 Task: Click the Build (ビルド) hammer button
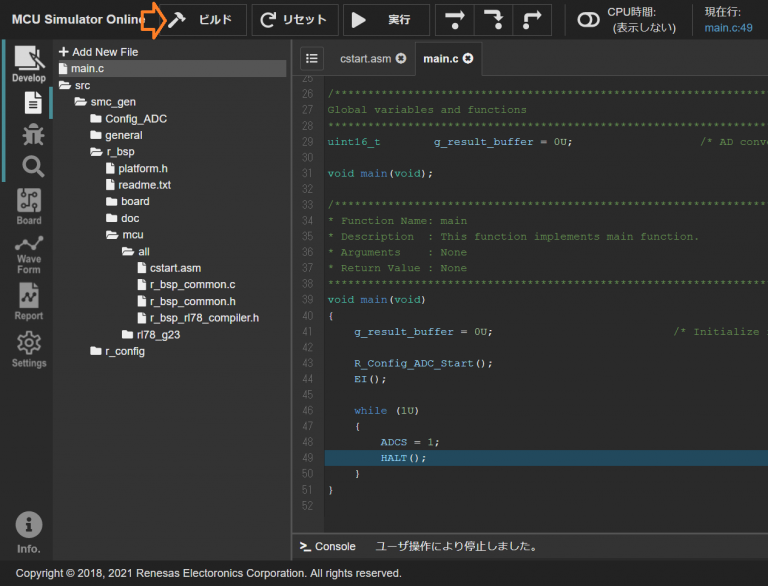(x=204, y=20)
